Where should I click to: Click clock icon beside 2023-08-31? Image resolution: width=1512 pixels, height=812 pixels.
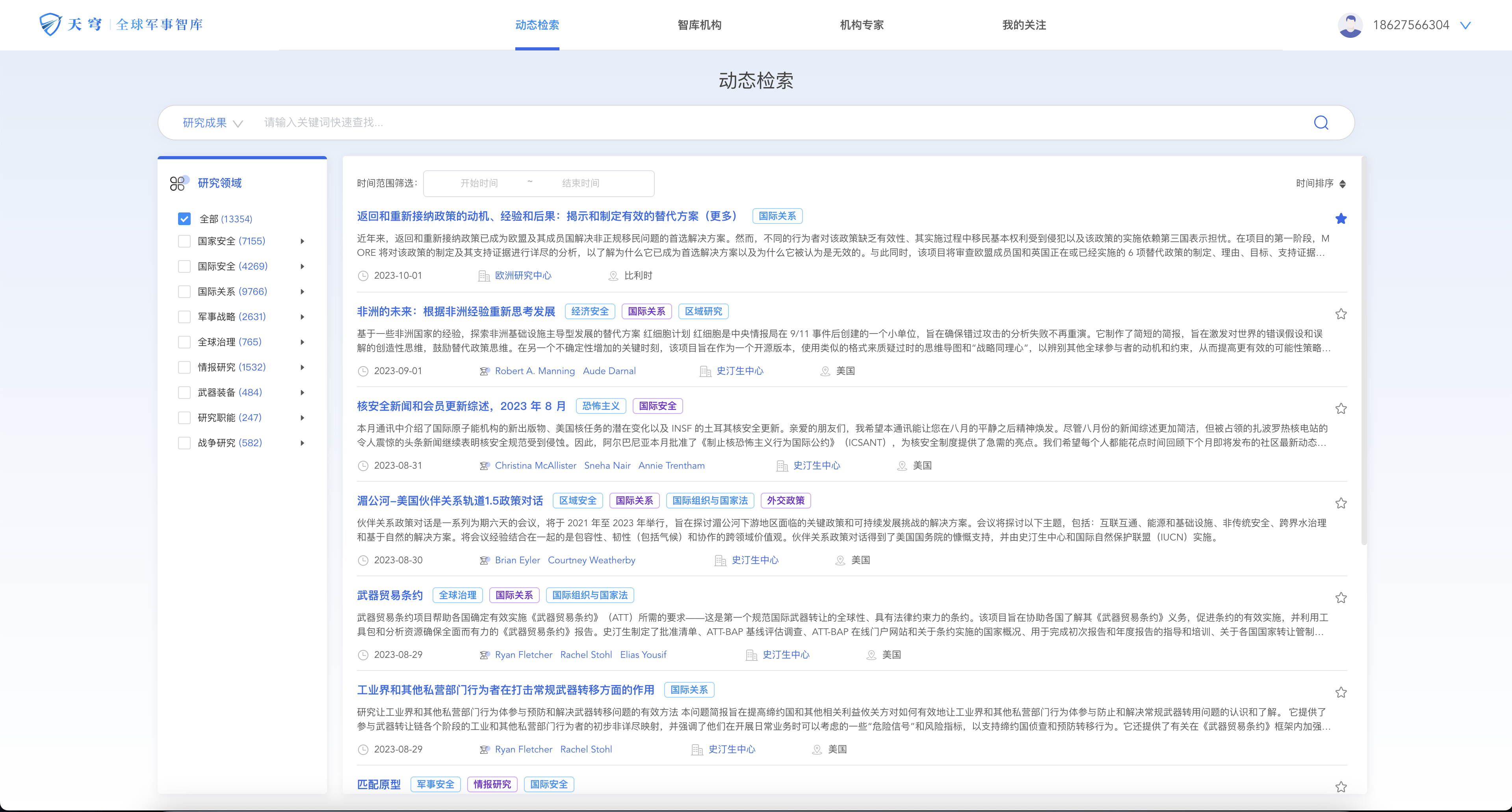coord(363,466)
